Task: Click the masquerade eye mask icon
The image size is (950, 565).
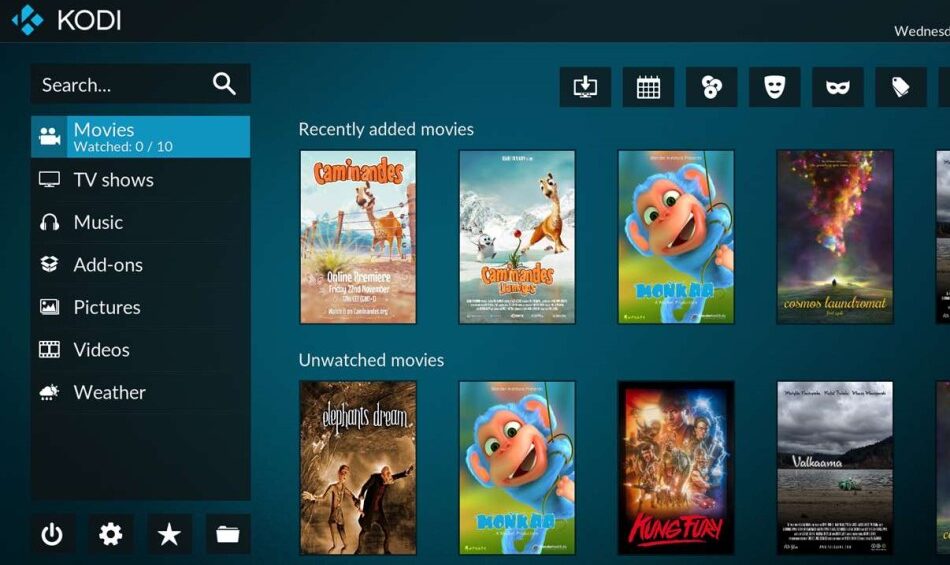Action: 837,87
